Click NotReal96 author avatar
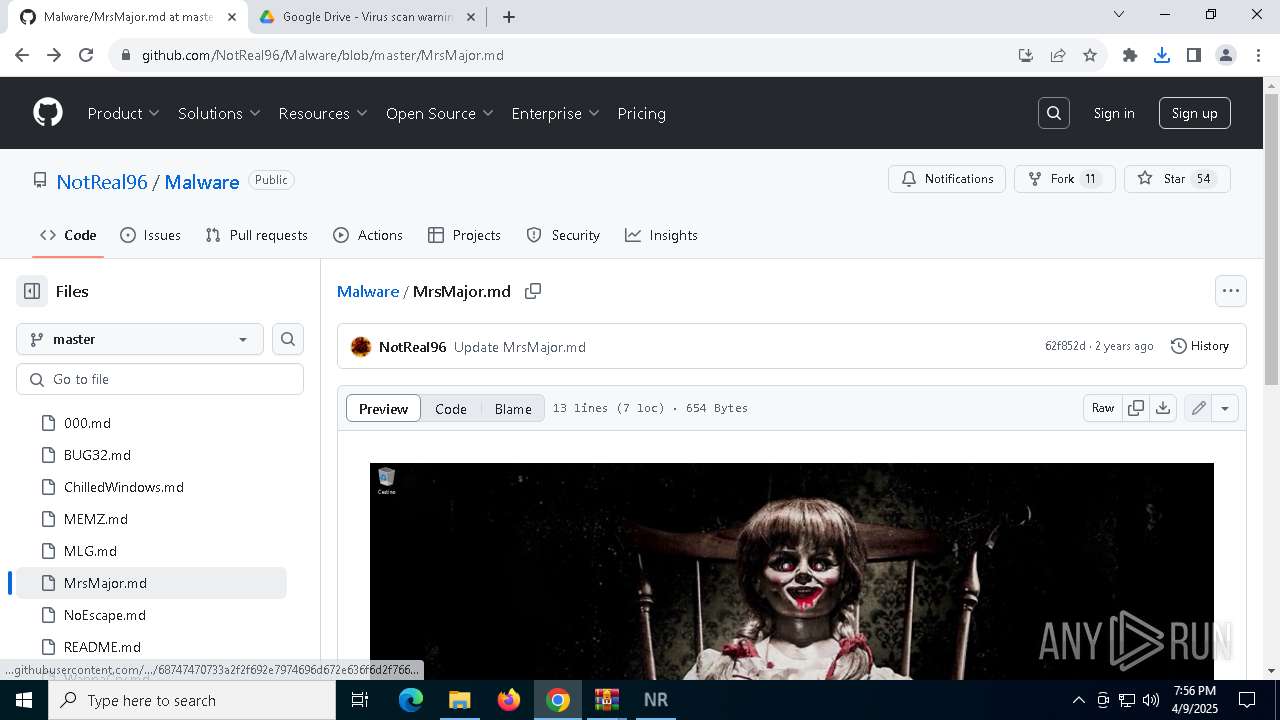 [361, 347]
